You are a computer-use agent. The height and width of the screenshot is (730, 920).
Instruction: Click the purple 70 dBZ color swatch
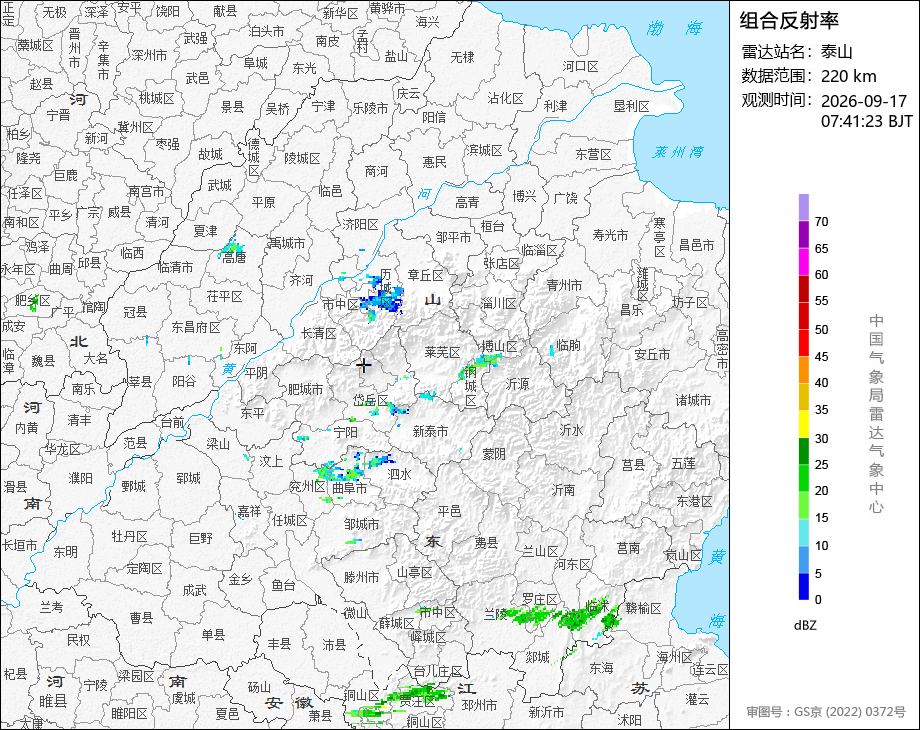click(804, 207)
